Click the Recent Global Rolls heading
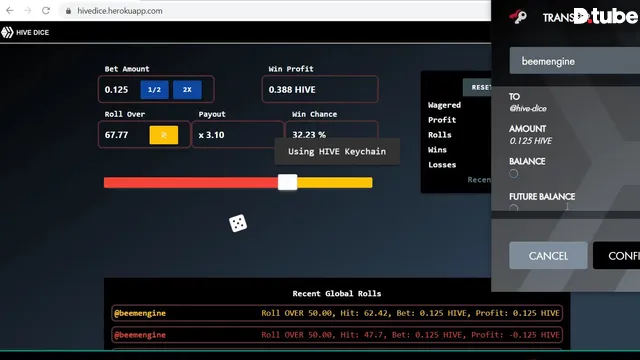The image size is (640, 360). [x=337, y=293]
